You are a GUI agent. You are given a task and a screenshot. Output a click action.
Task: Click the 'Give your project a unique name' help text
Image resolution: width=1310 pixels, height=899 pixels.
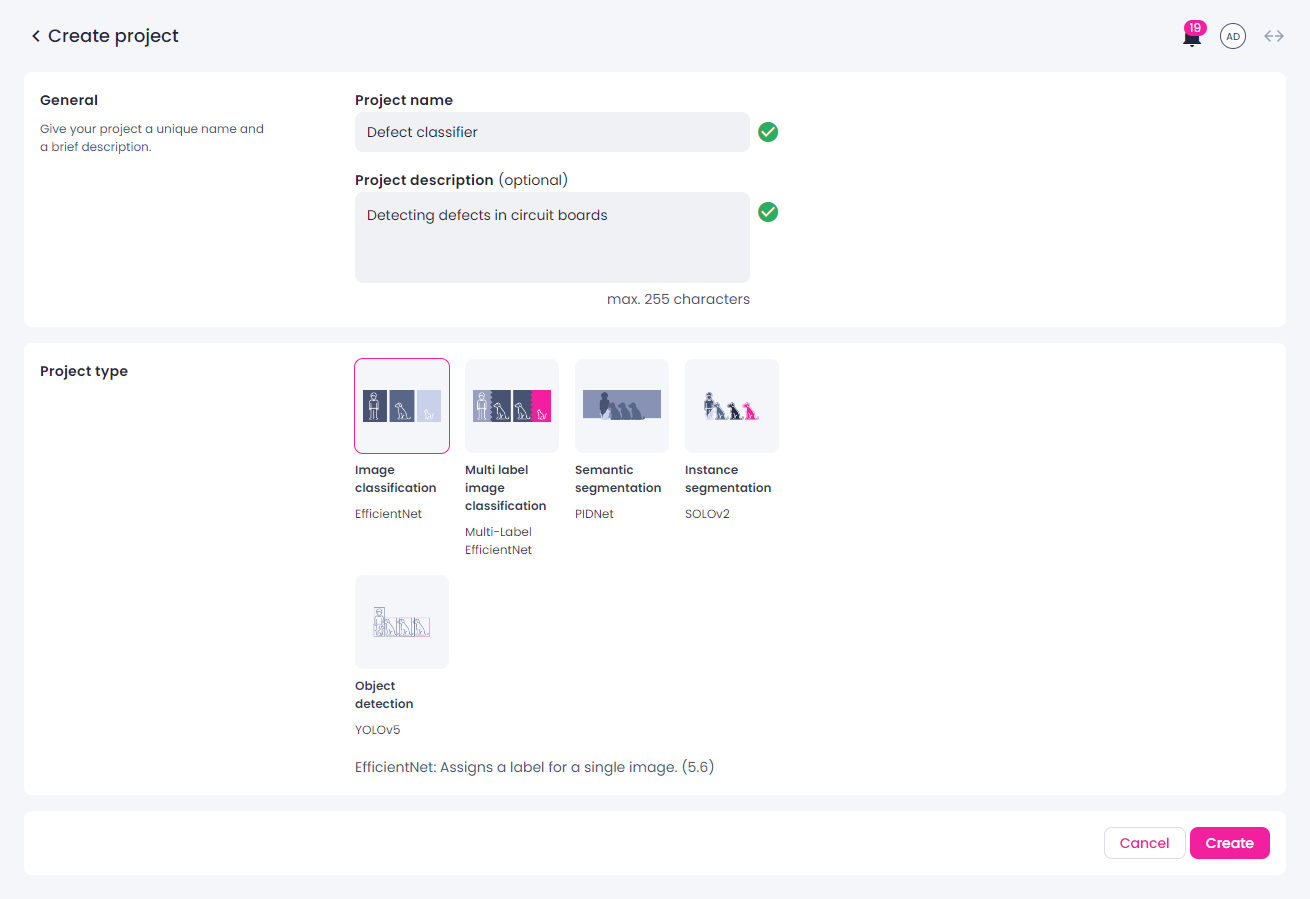point(152,138)
